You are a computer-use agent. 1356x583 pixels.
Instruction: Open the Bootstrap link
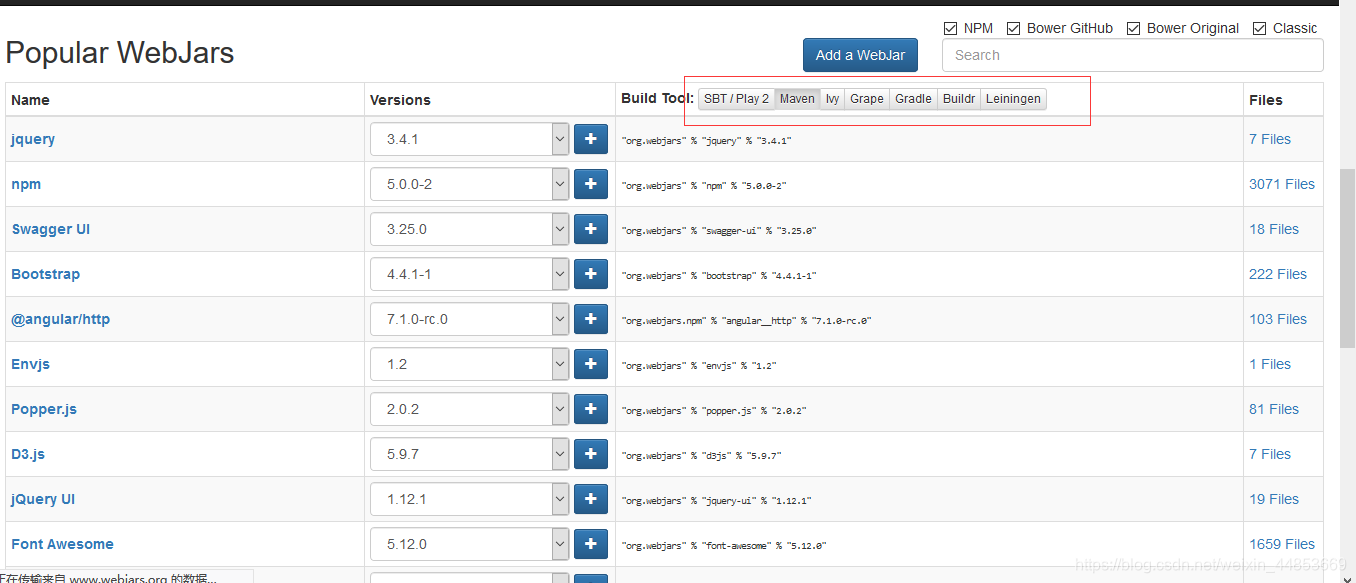[45, 274]
